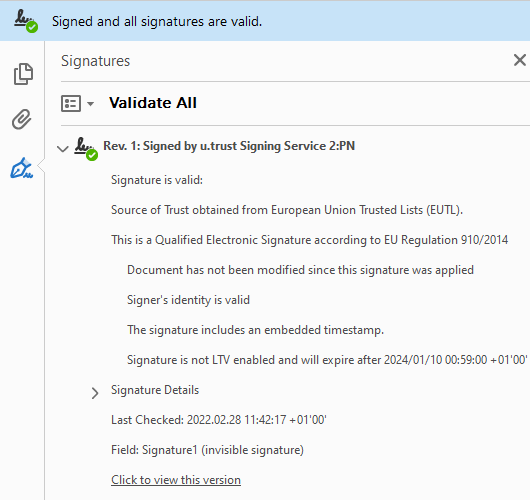530x500 pixels.
Task: Click the signed status icon in blue banner
Action: pyautogui.click(x=26, y=21)
